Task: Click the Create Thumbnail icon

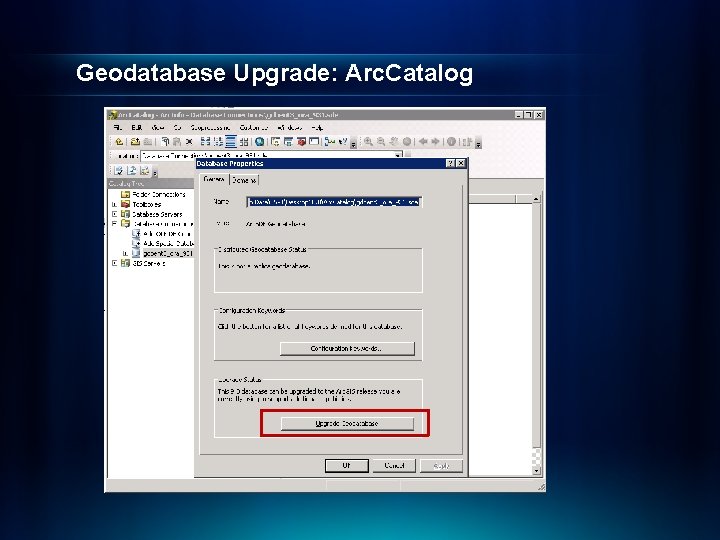Action: pos(467,142)
